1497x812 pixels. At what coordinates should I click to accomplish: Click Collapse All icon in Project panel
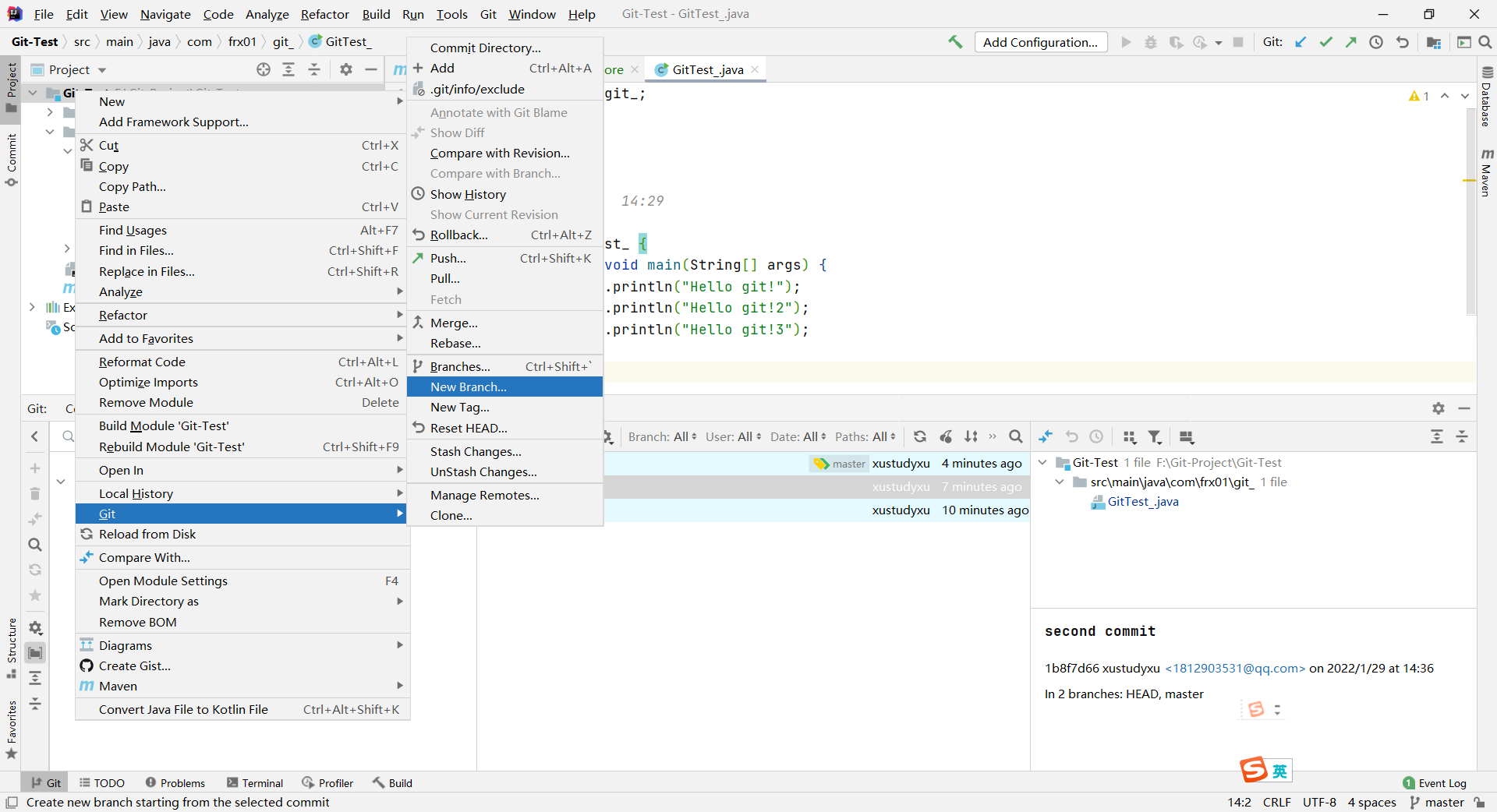(x=314, y=69)
